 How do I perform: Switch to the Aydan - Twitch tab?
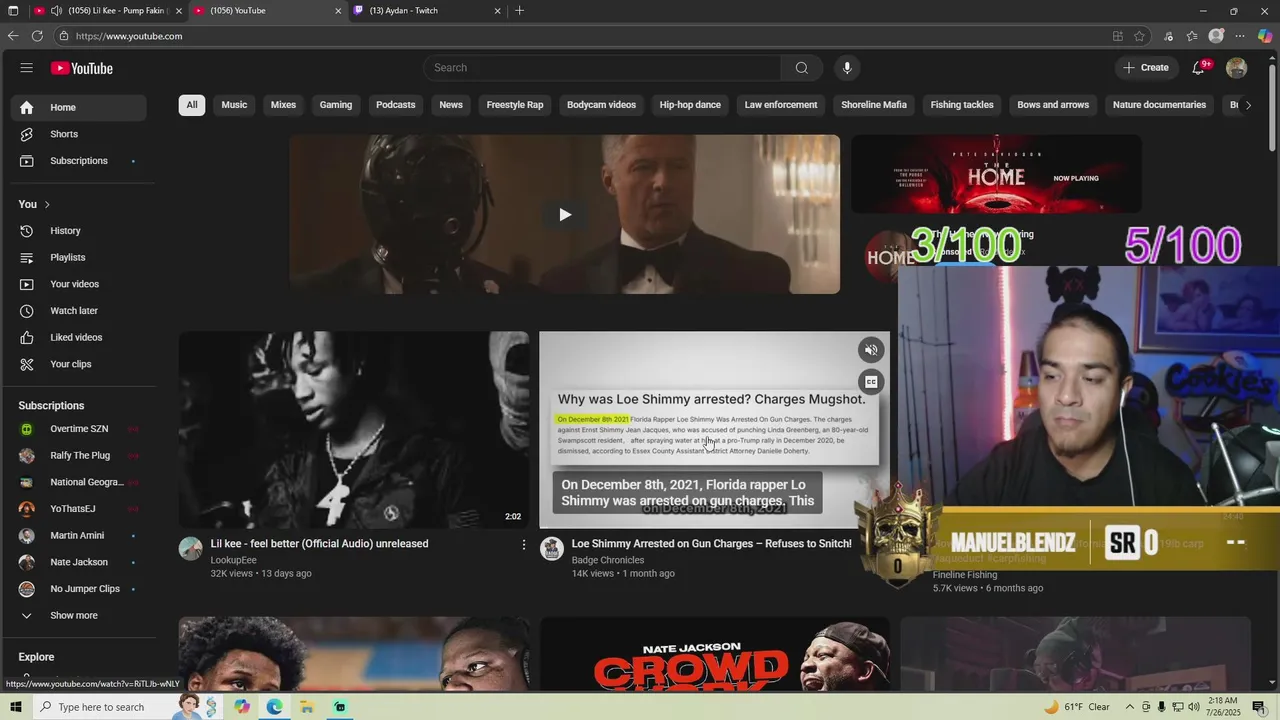coord(427,11)
